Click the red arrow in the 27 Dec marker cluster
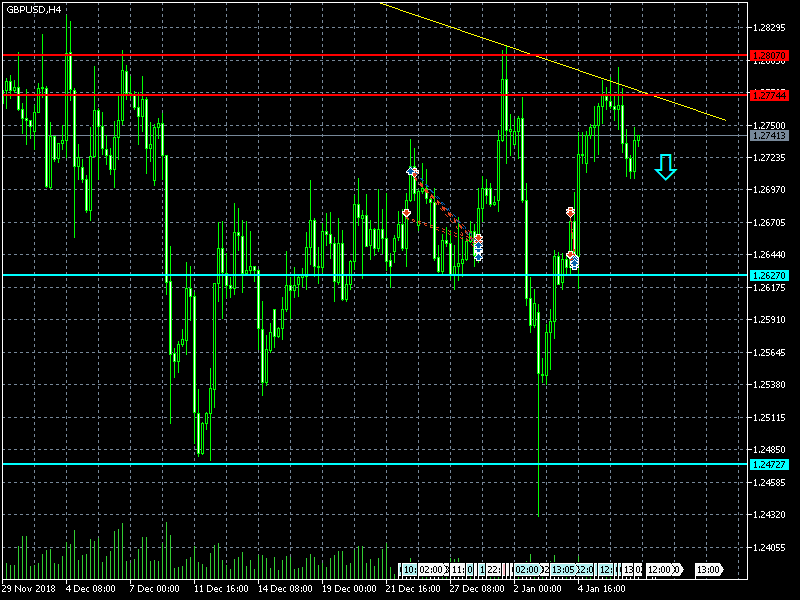Image resolution: width=800 pixels, height=600 pixels. click(x=478, y=238)
